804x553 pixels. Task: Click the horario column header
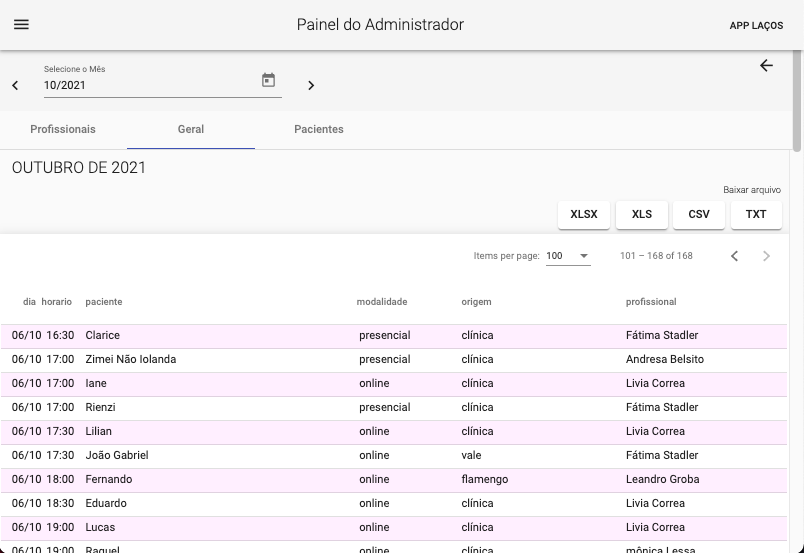click(x=56, y=302)
